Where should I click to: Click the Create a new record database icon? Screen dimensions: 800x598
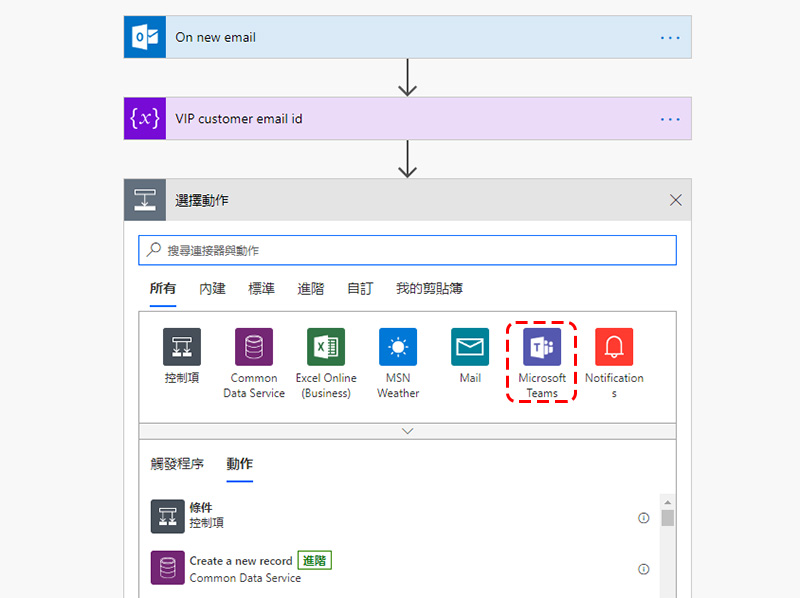point(167,567)
